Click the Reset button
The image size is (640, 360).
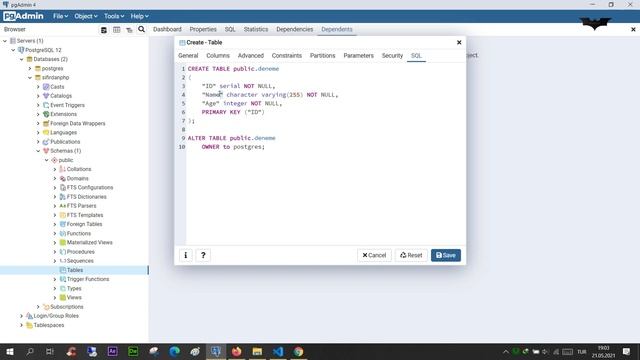[x=411, y=255]
